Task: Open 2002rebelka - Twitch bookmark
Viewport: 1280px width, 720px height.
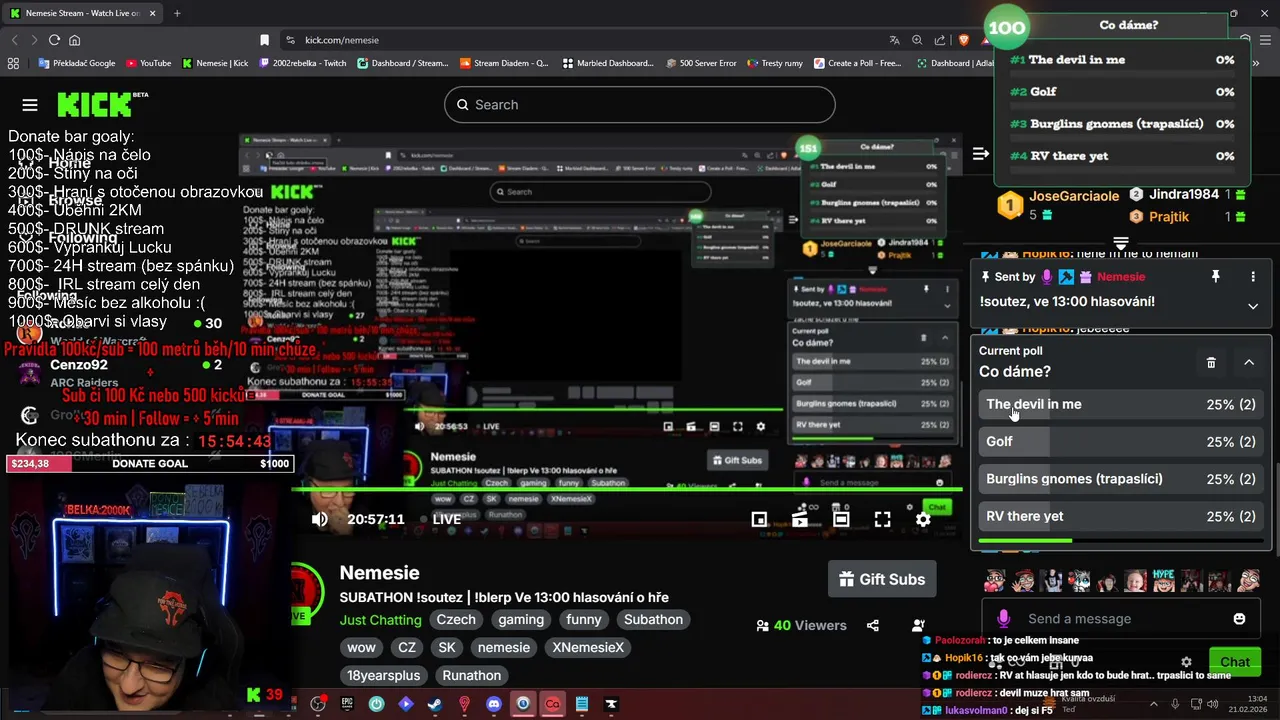Action: coord(302,63)
